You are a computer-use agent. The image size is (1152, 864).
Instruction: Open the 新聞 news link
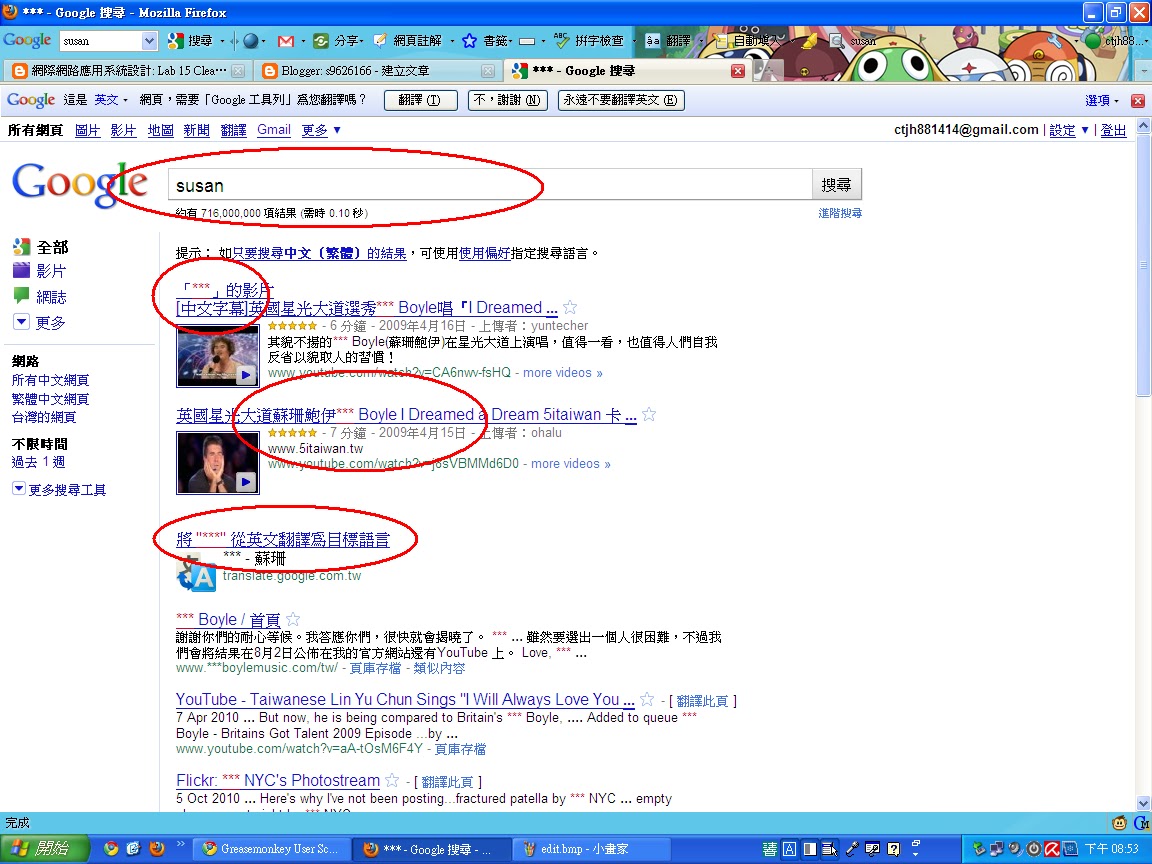[x=196, y=130]
